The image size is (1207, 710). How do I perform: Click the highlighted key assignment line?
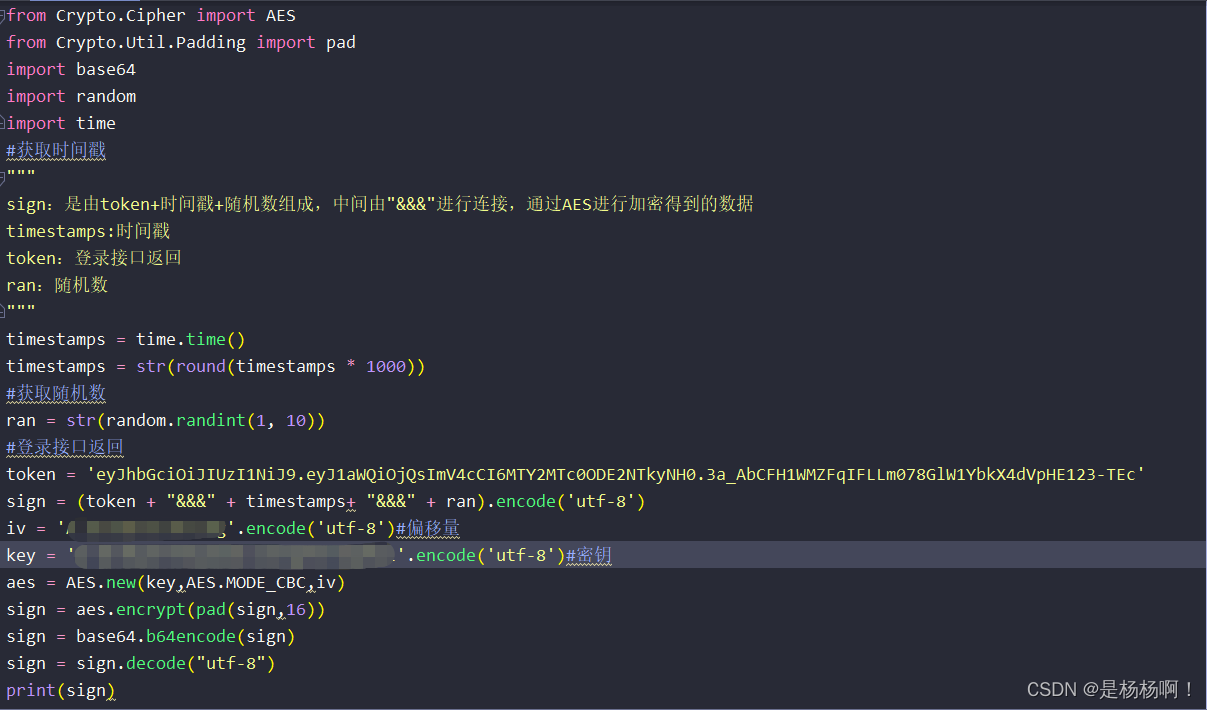coord(300,555)
